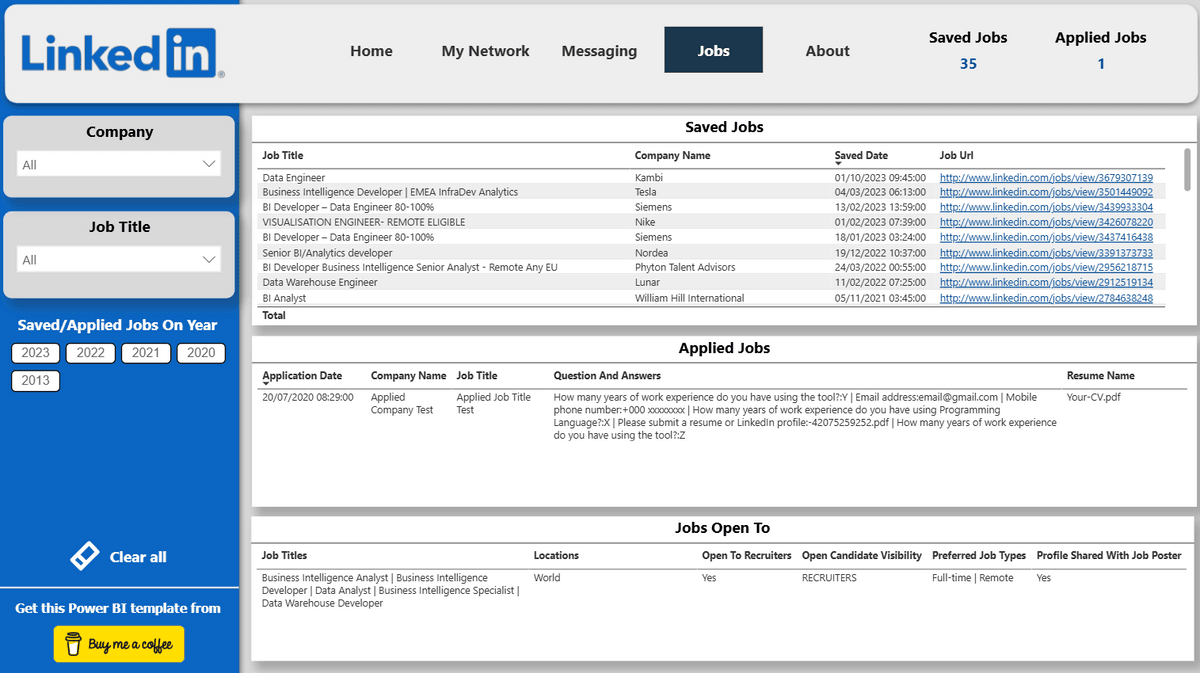1200x673 pixels.
Task: Click Lunar company name cell
Action: pos(648,283)
